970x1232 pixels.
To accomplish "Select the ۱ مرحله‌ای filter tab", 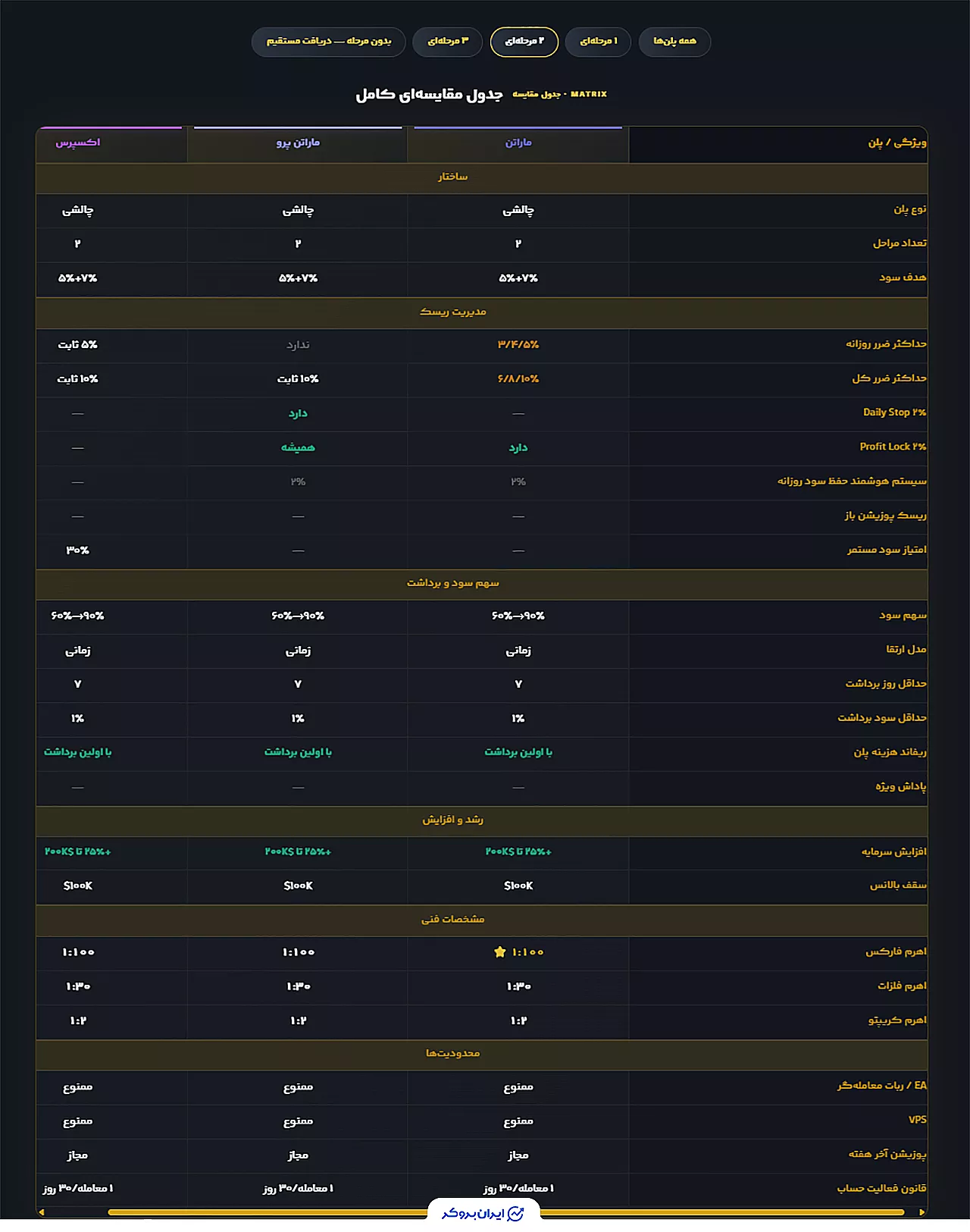I will pyautogui.click(x=599, y=41).
